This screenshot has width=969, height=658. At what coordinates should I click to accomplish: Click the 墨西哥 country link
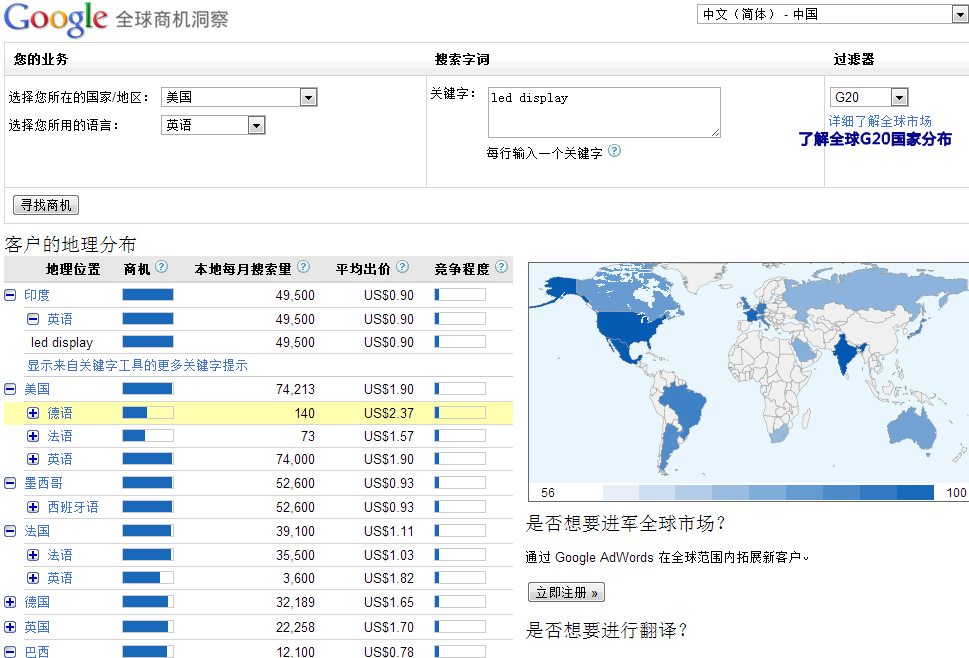43,483
